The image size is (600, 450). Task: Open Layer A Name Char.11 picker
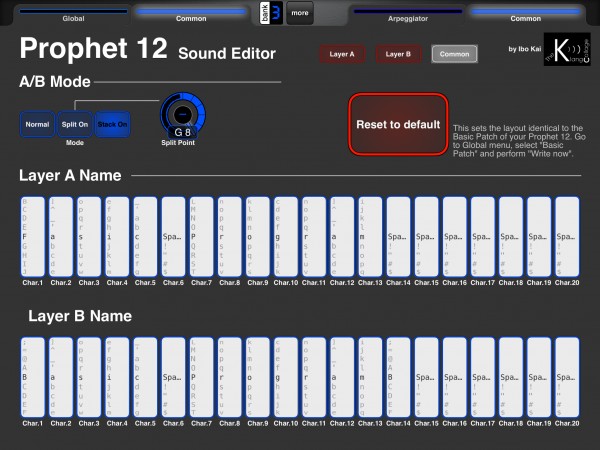point(314,237)
